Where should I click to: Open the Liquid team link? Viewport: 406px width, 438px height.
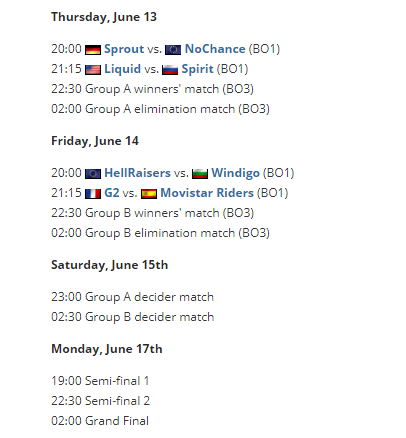[122, 69]
